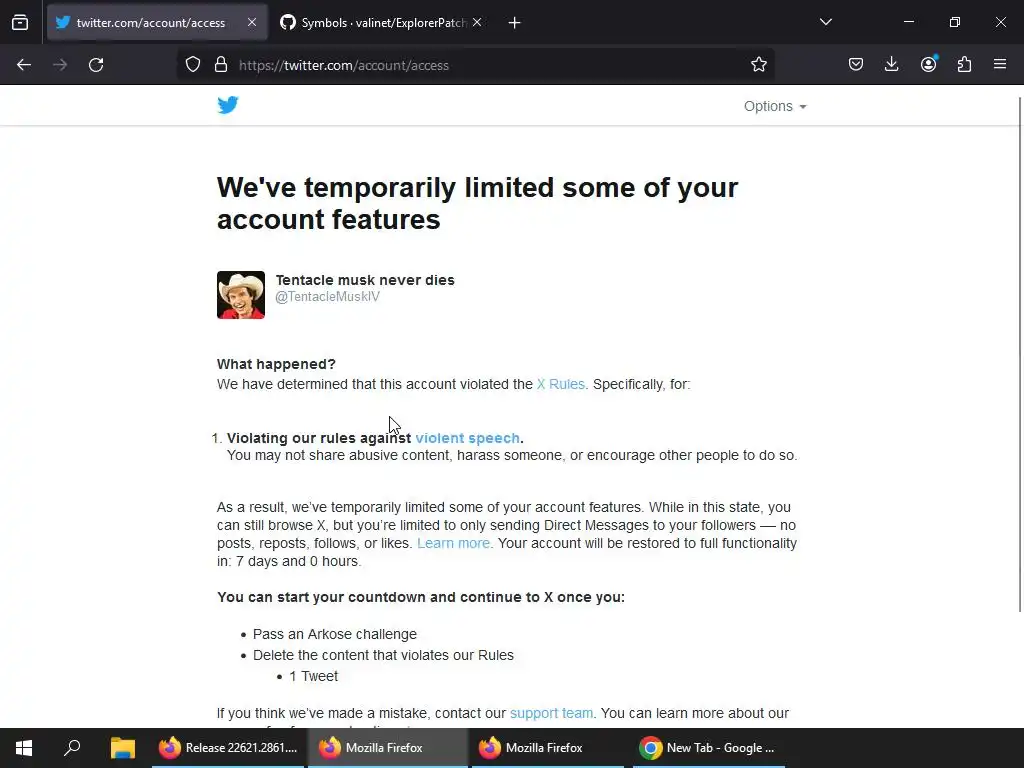
Task: Open Firefox hamburger application menu
Action: (x=1000, y=64)
